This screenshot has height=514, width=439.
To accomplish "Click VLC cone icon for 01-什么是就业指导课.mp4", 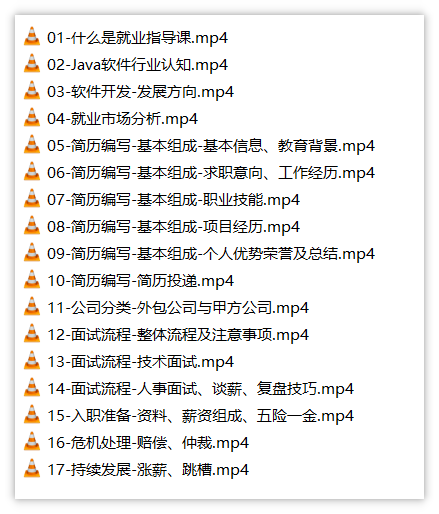I will click(32, 36).
